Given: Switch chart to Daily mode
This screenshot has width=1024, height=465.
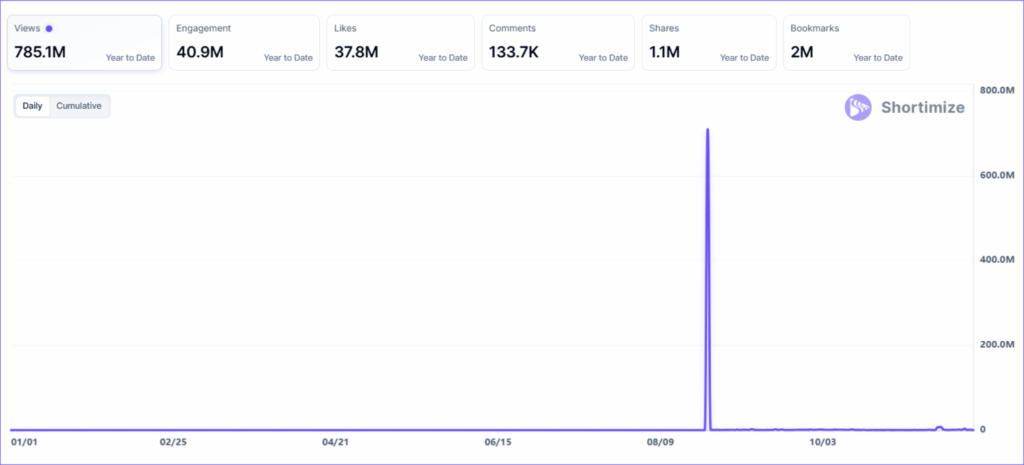Looking at the screenshot, I should (32, 106).
